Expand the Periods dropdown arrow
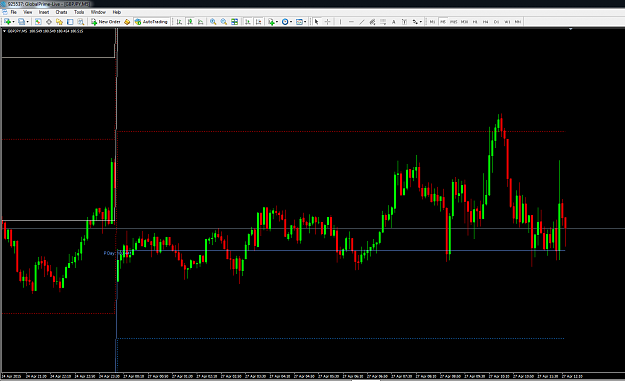 pos(291,22)
